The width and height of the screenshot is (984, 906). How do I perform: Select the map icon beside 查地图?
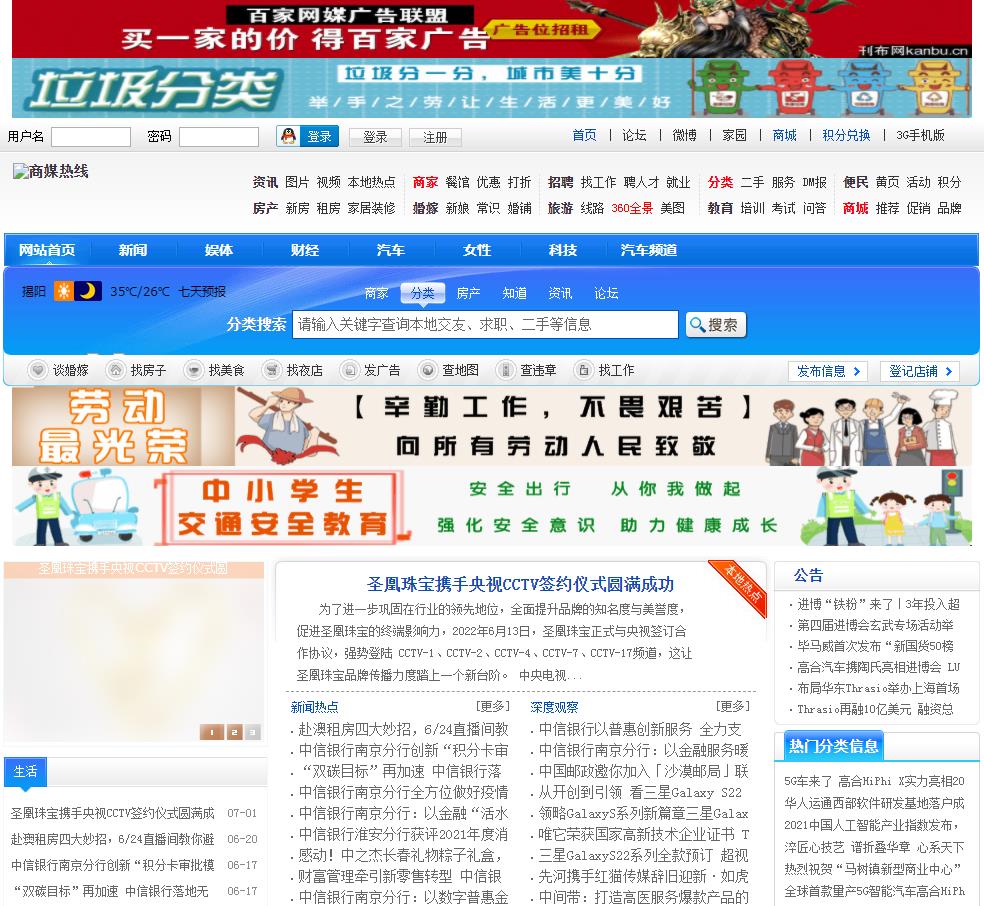point(427,370)
